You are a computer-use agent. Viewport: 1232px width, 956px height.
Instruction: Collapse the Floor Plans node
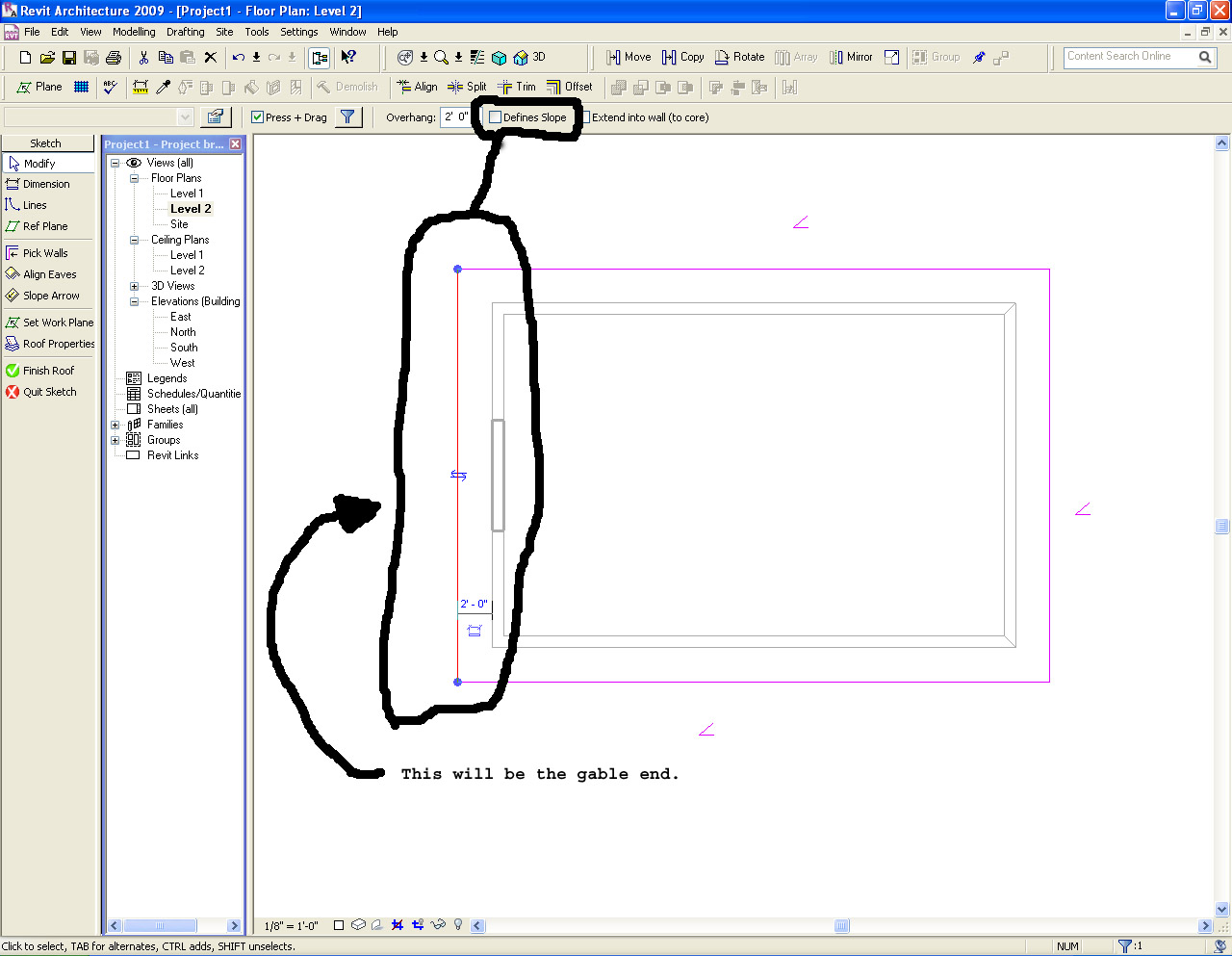point(135,178)
